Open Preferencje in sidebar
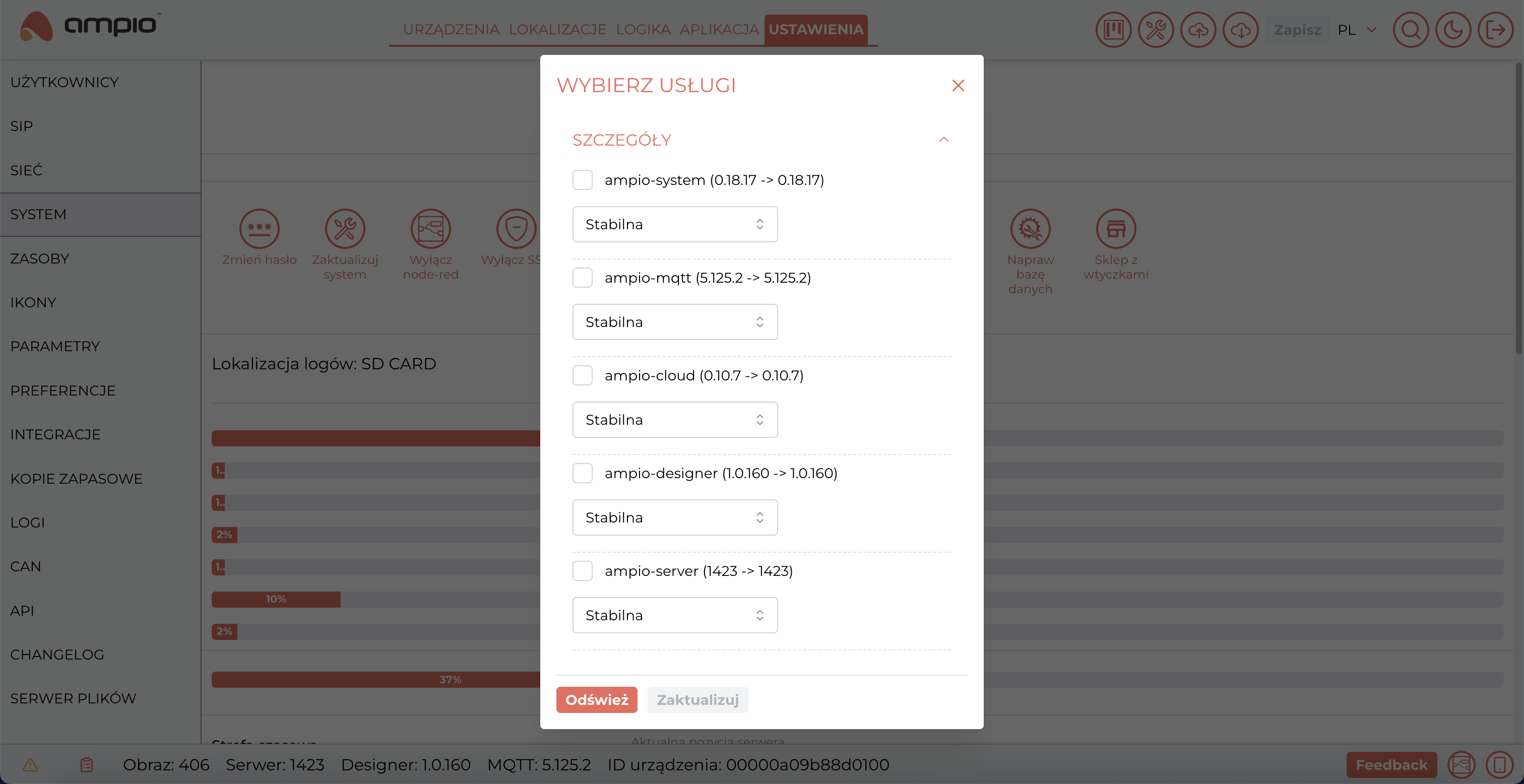The width and height of the screenshot is (1524, 784). (101, 390)
